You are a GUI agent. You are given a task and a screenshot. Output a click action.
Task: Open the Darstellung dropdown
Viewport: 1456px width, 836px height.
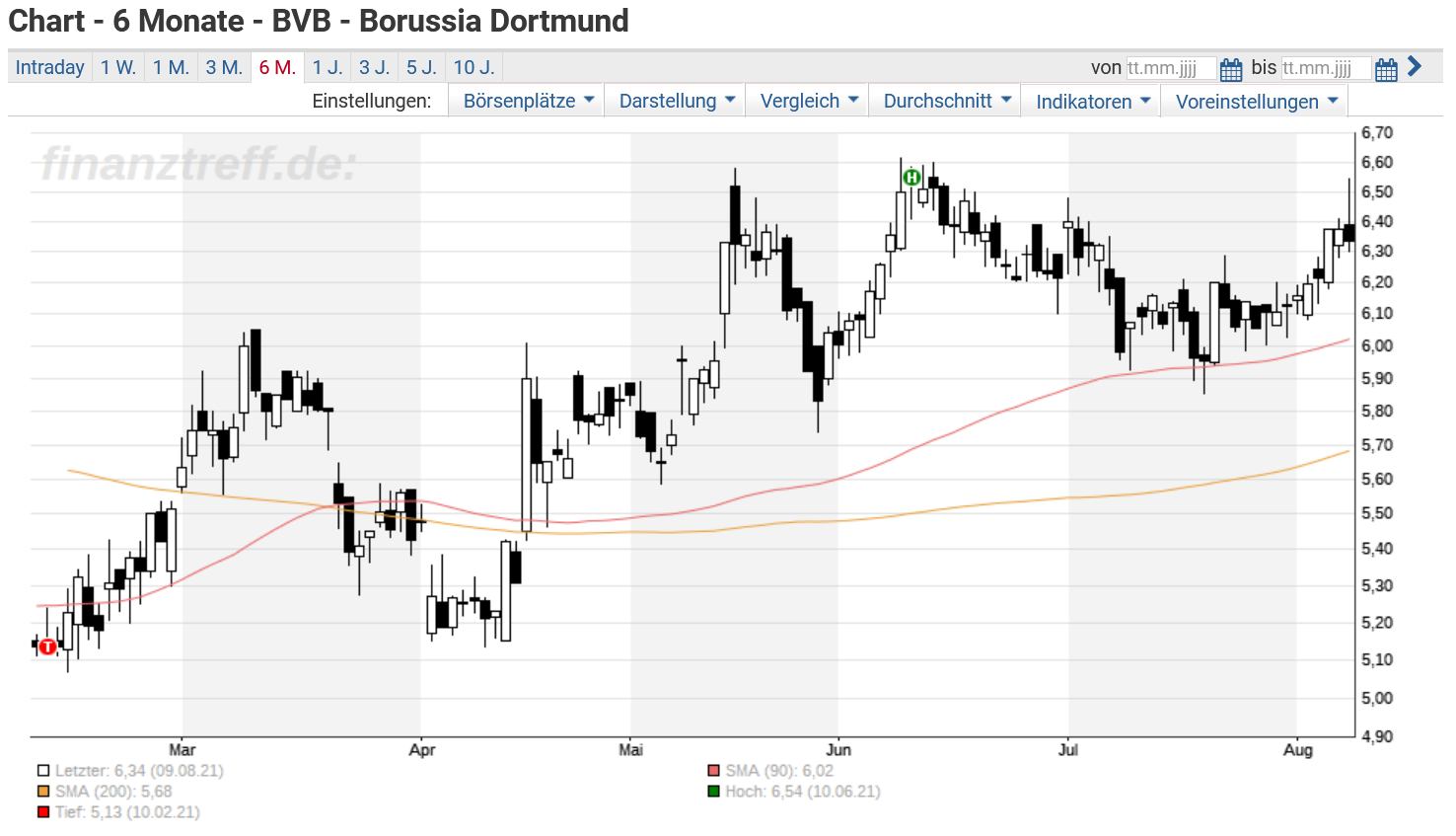point(675,101)
